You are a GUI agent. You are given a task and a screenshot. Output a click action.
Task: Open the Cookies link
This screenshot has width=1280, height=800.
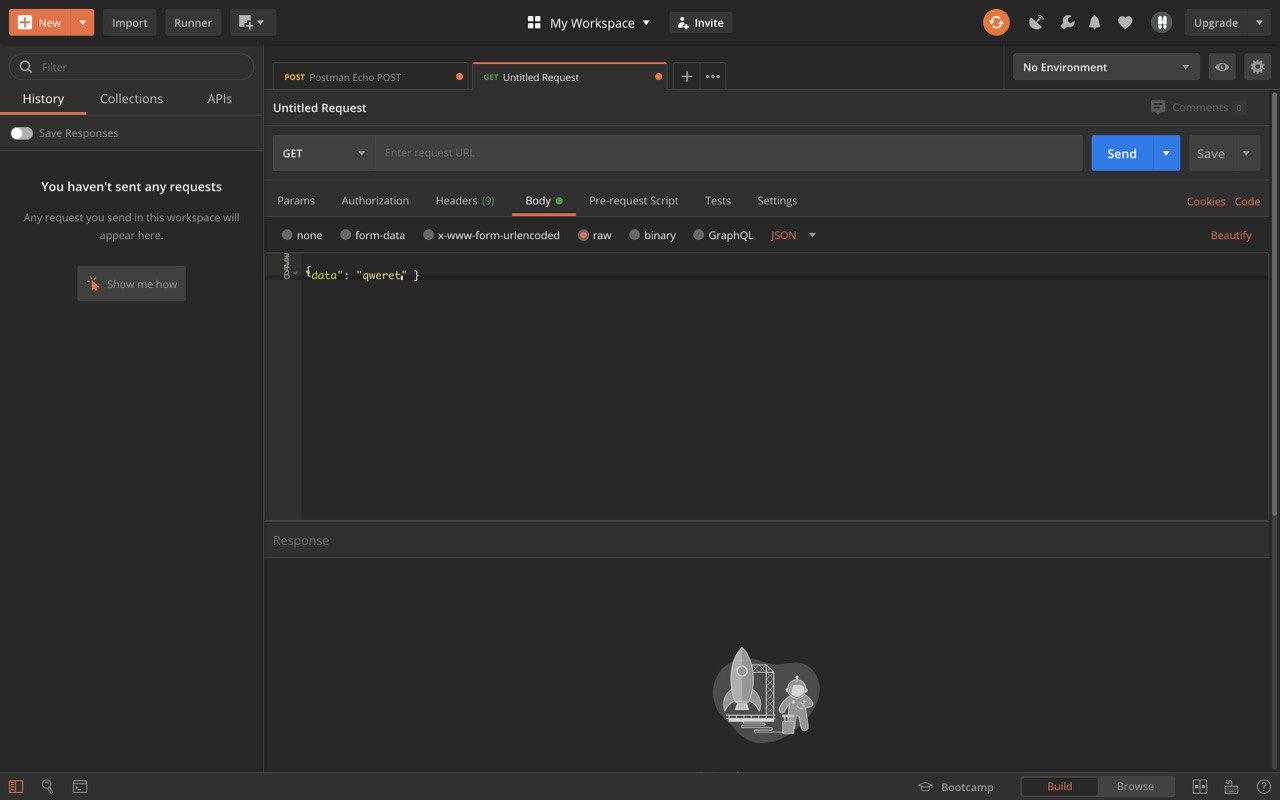click(x=1206, y=201)
